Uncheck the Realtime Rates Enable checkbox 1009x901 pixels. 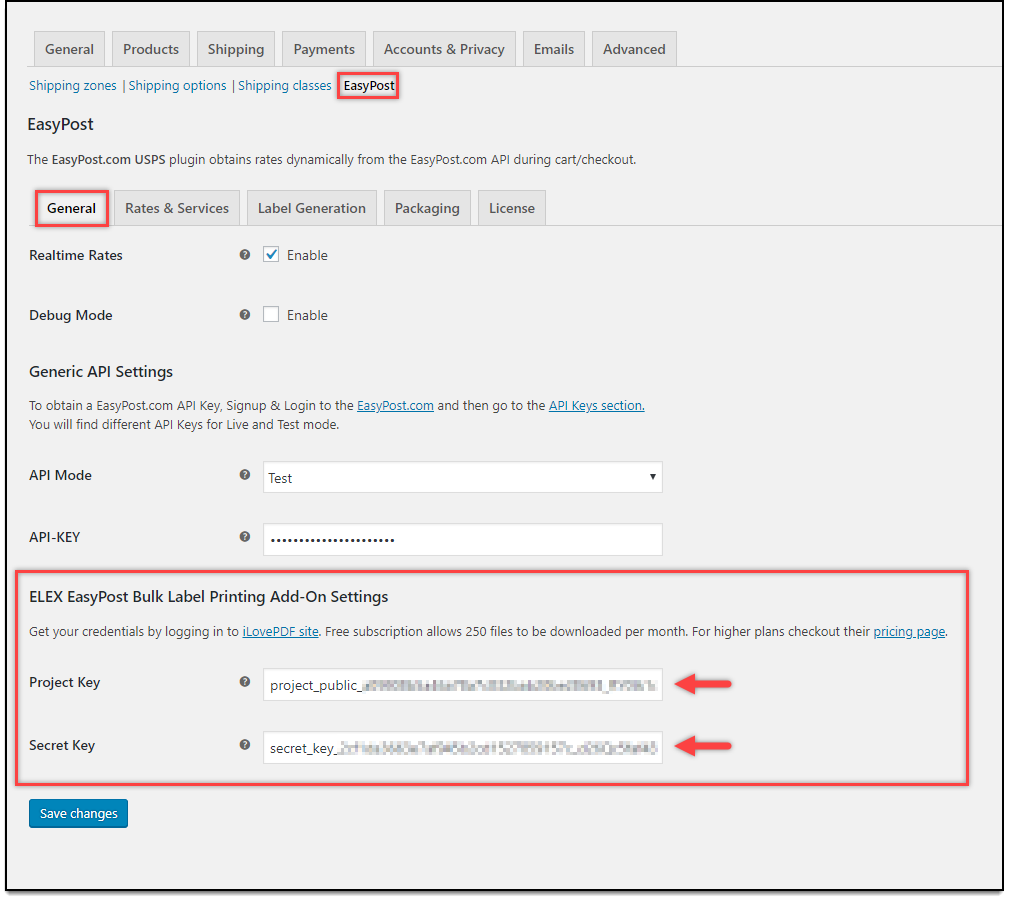(x=271, y=255)
